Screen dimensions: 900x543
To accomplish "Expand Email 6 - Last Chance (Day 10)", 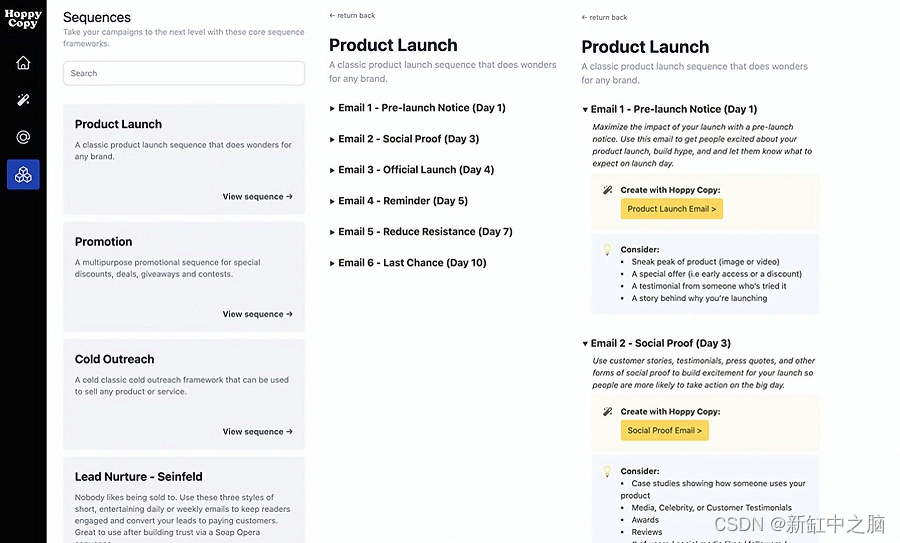I will coord(411,263).
